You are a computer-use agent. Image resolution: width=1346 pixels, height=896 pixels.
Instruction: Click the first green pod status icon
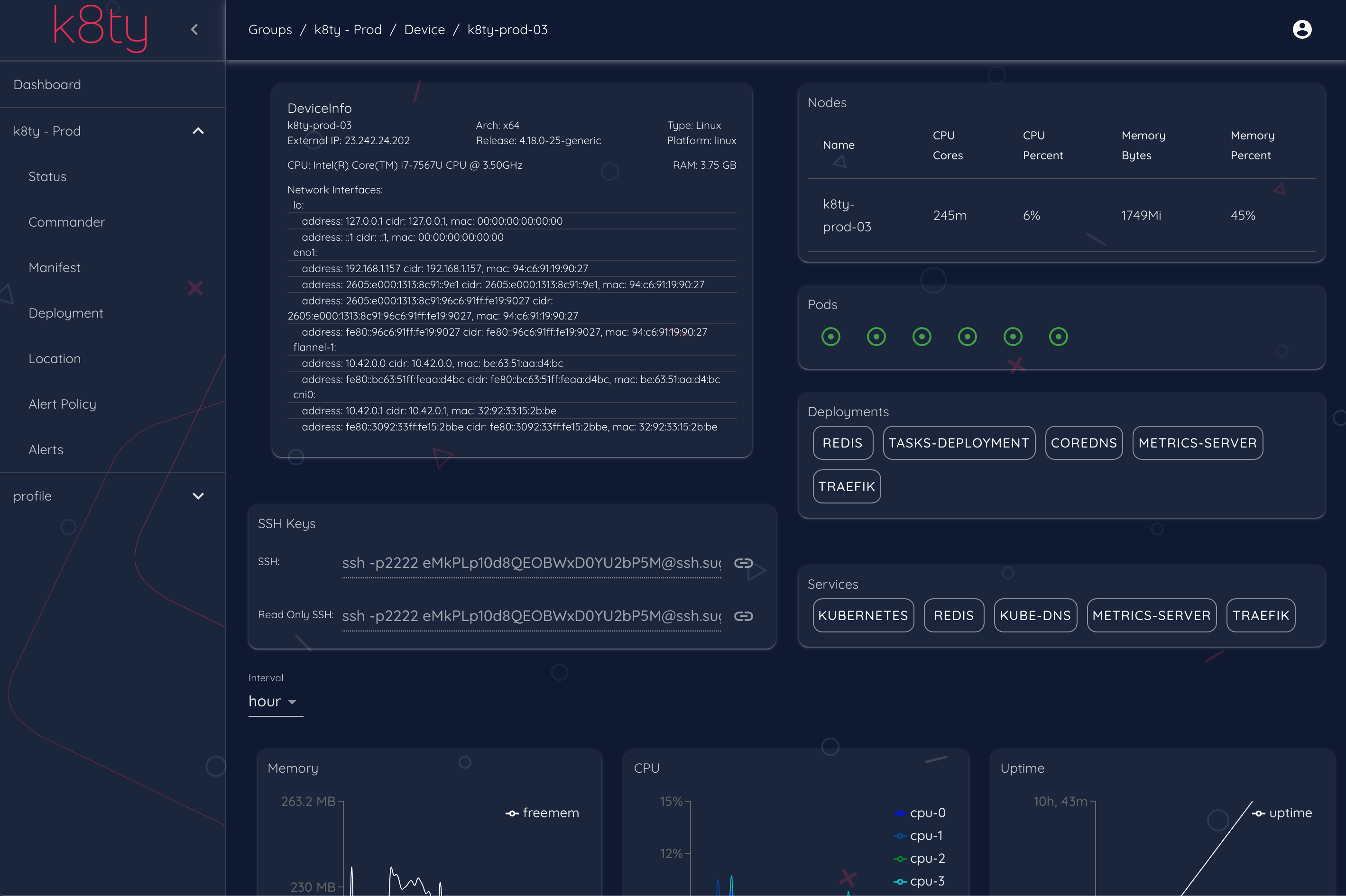pos(830,337)
